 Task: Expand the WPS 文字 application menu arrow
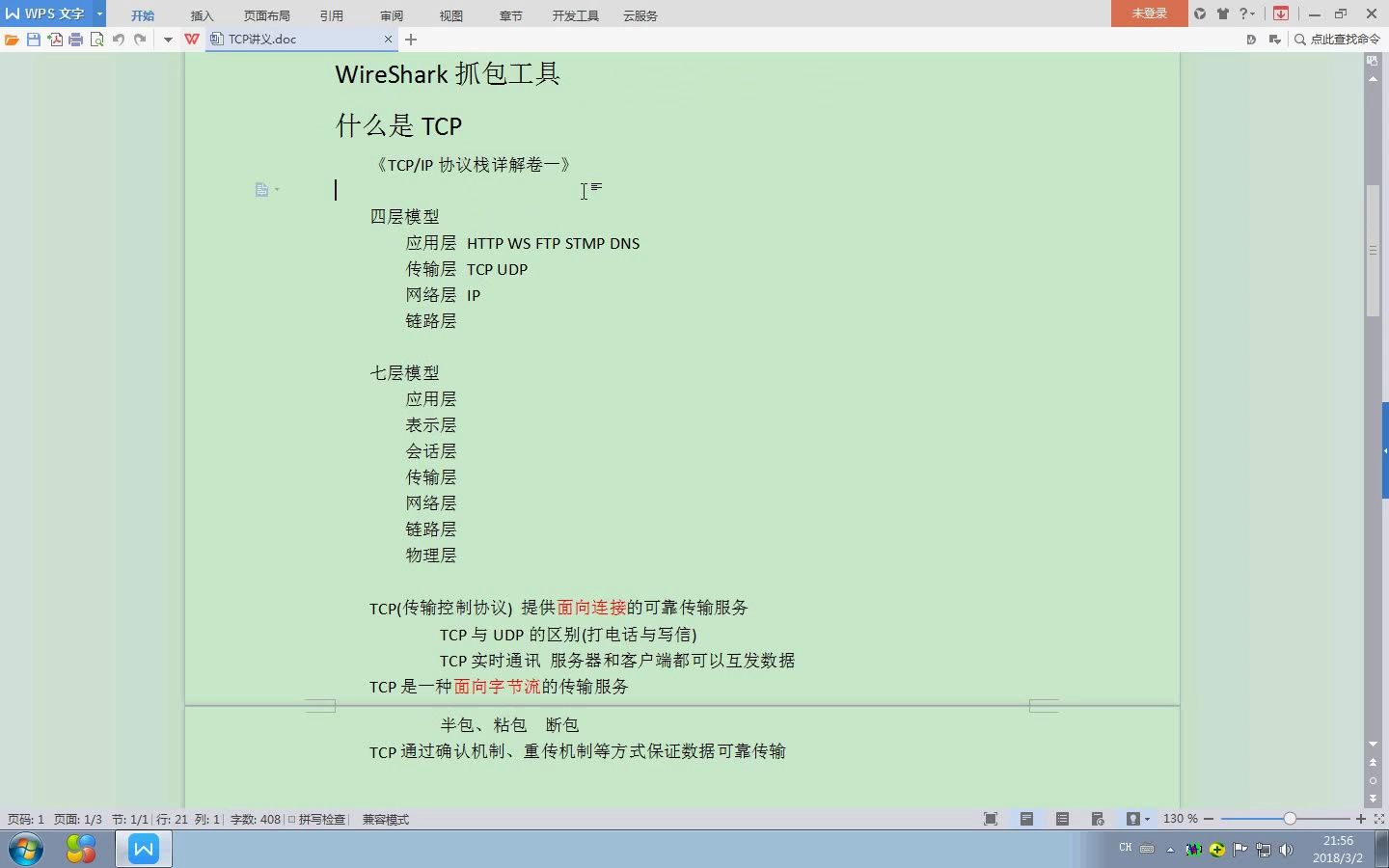click(x=99, y=14)
